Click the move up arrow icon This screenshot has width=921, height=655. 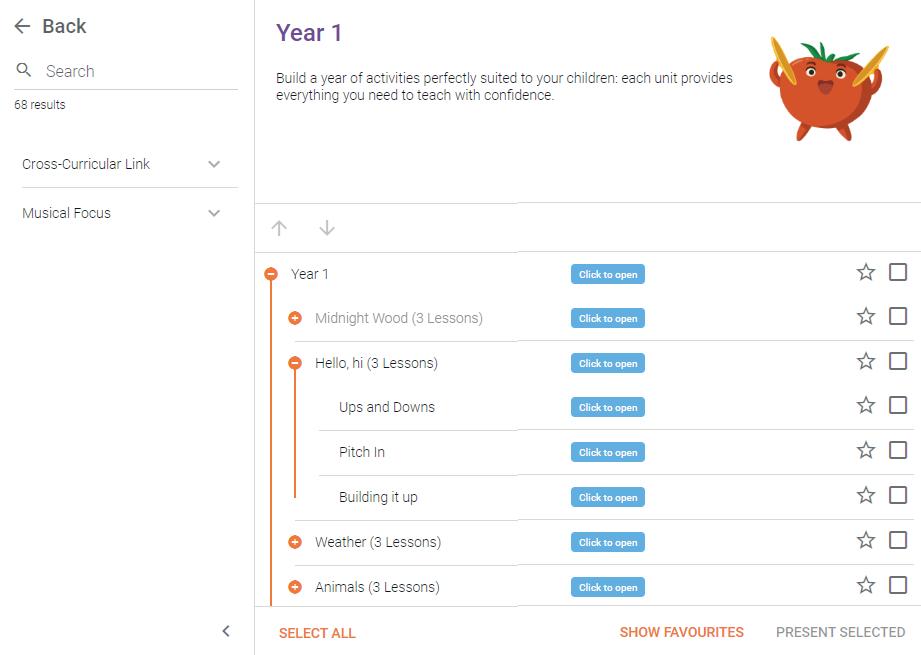[x=279, y=228]
